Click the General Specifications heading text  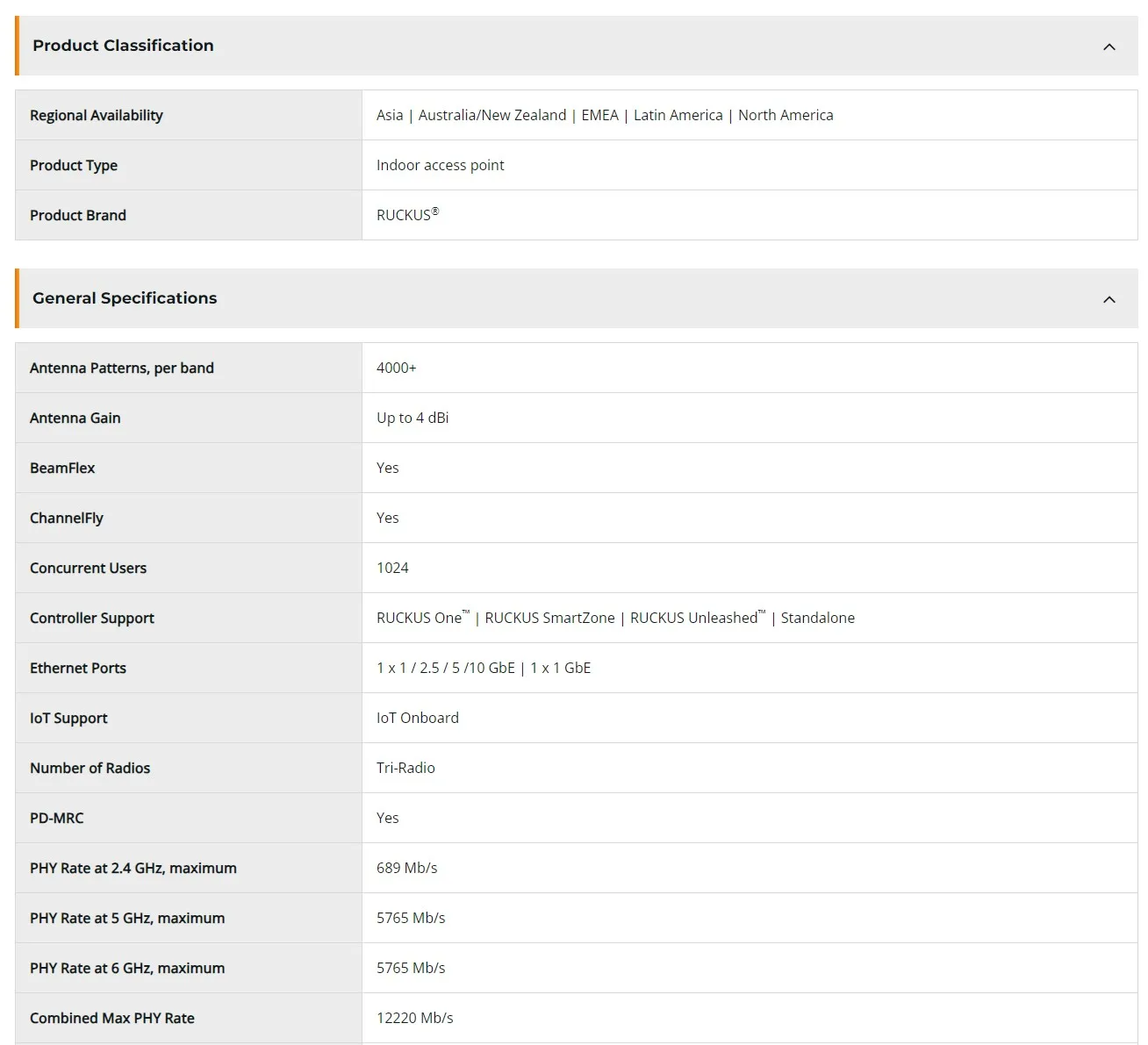125,298
